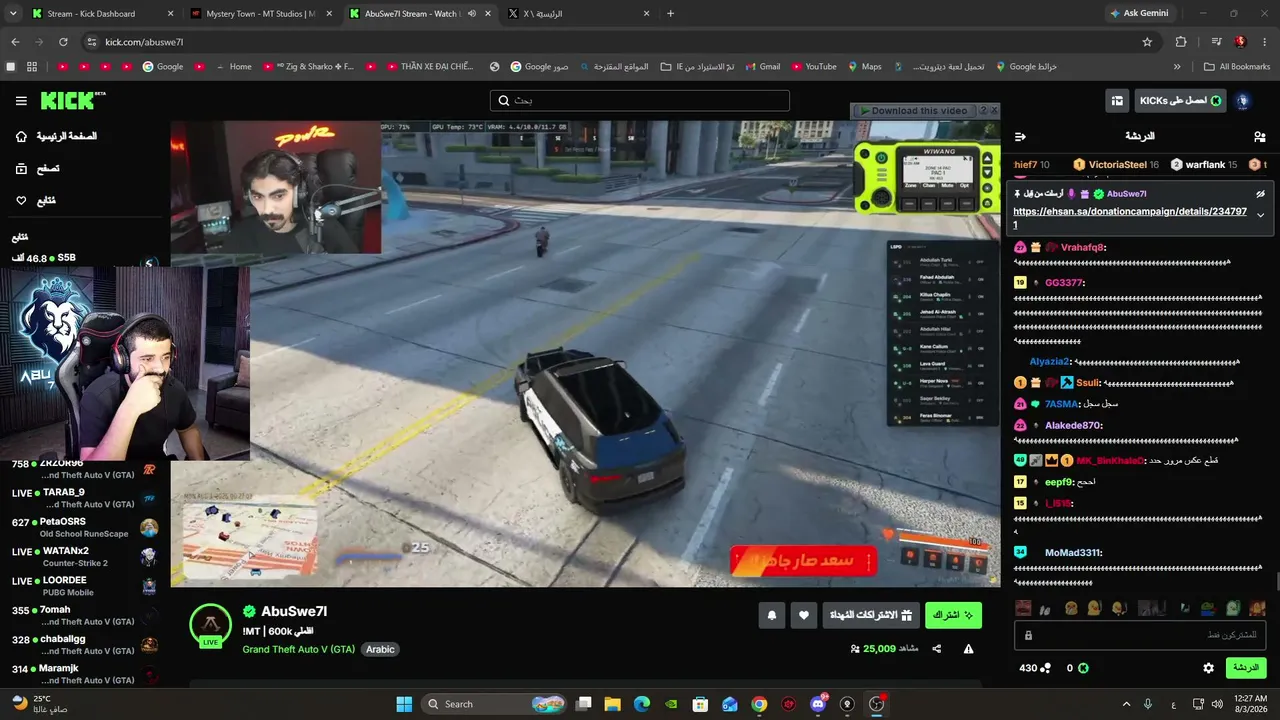Viewport: 1280px width, 720px height.
Task: Switch to Mystery Town - MT Studios tab
Action: [x=260, y=14]
